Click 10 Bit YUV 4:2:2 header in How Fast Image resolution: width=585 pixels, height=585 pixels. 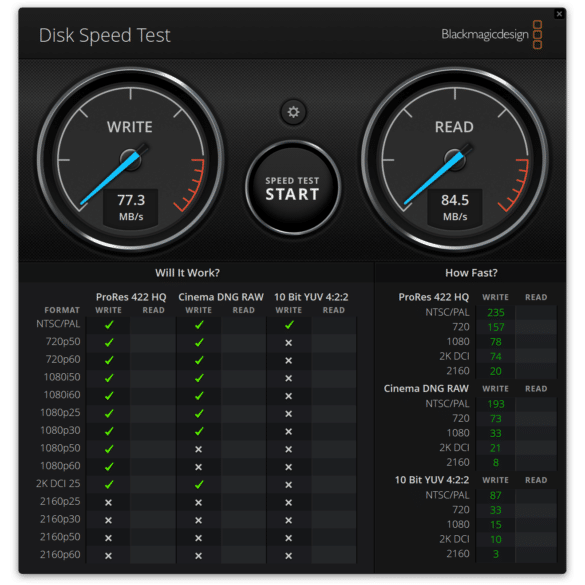point(432,480)
